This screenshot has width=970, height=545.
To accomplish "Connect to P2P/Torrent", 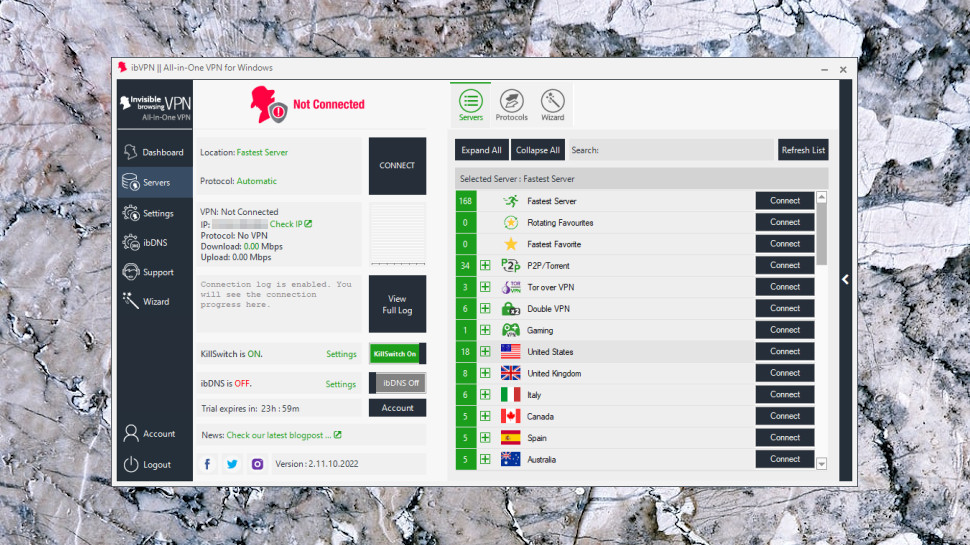I will tap(784, 265).
